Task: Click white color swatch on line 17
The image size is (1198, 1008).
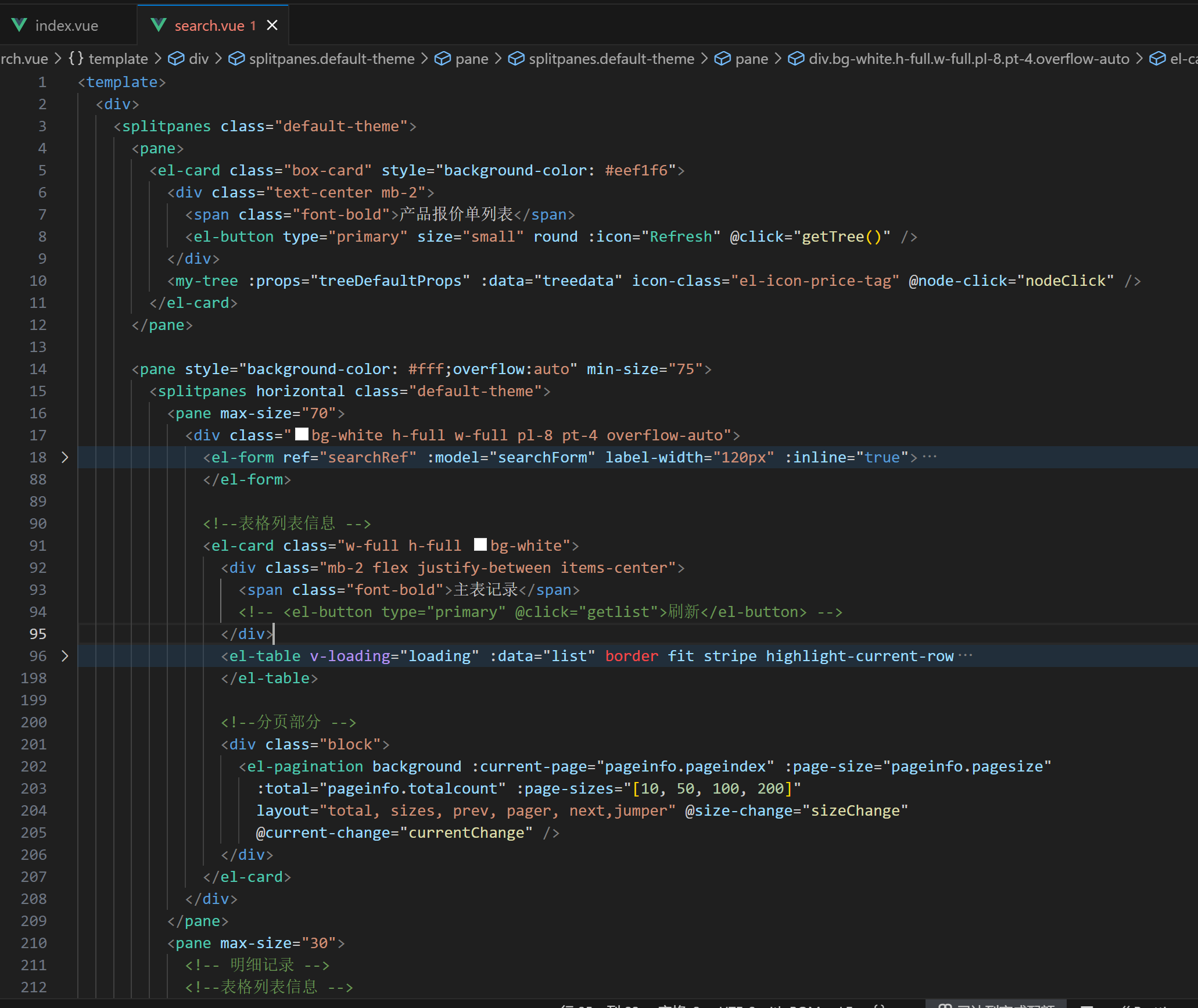Action: click(302, 434)
